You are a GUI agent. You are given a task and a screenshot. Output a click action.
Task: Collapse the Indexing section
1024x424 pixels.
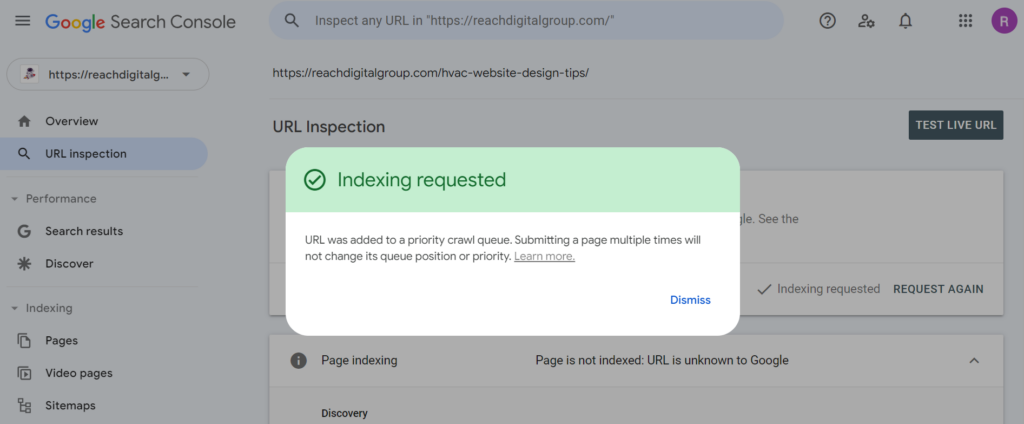14,308
